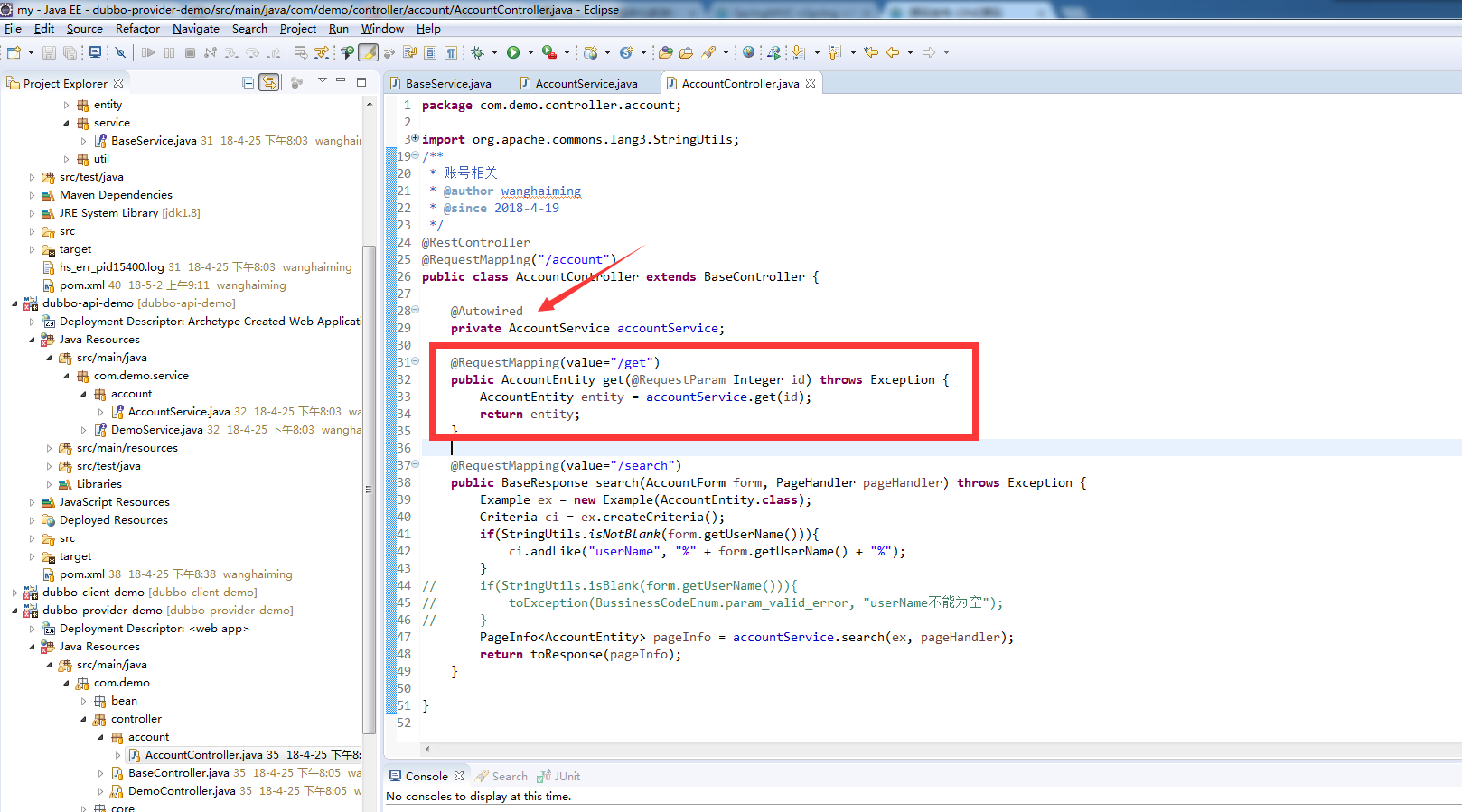This screenshot has height=812, width=1462.
Task: Click the Previous Annotation up-arrow icon
Action: pyautogui.click(x=834, y=52)
